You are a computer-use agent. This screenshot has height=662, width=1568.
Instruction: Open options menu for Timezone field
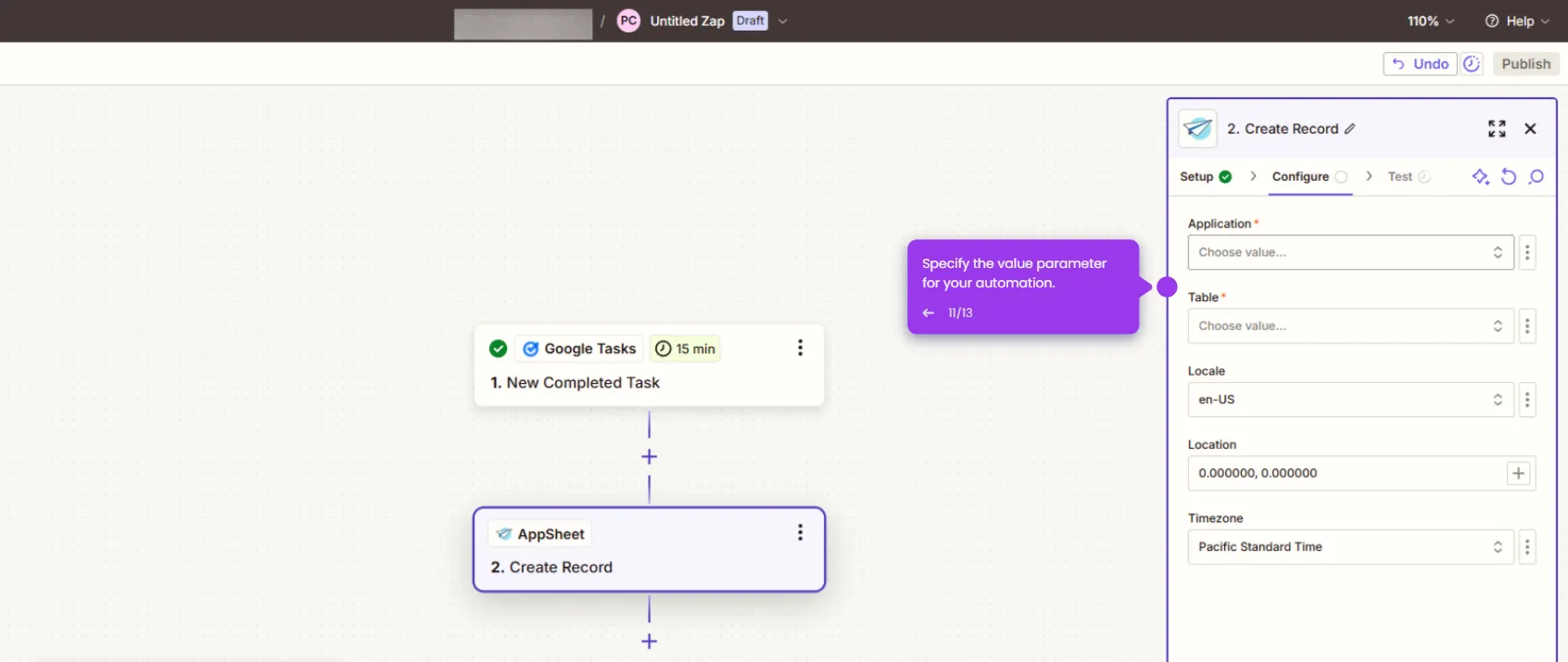1527,547
